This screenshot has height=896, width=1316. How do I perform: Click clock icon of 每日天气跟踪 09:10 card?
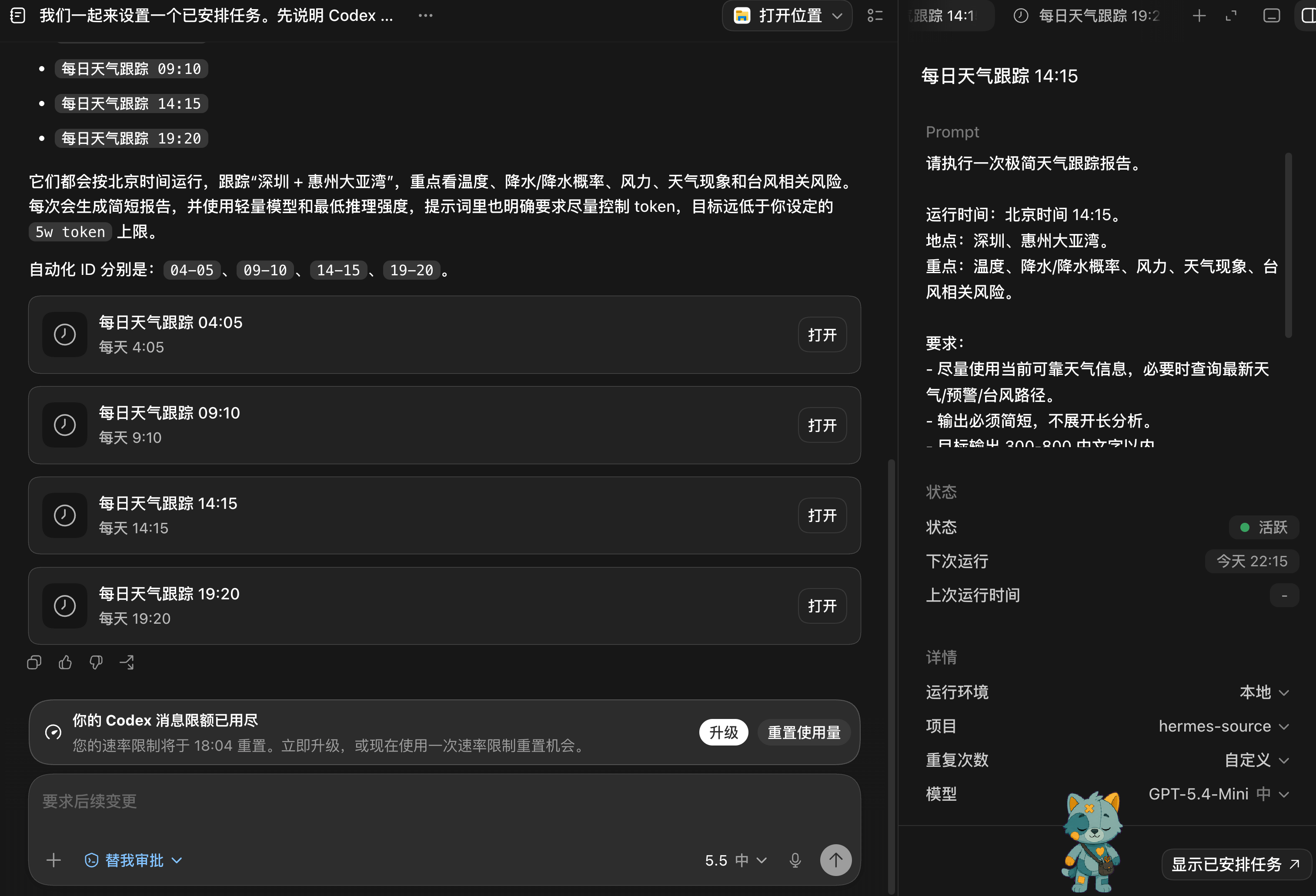pyautogui.click(x=64, y=425)
